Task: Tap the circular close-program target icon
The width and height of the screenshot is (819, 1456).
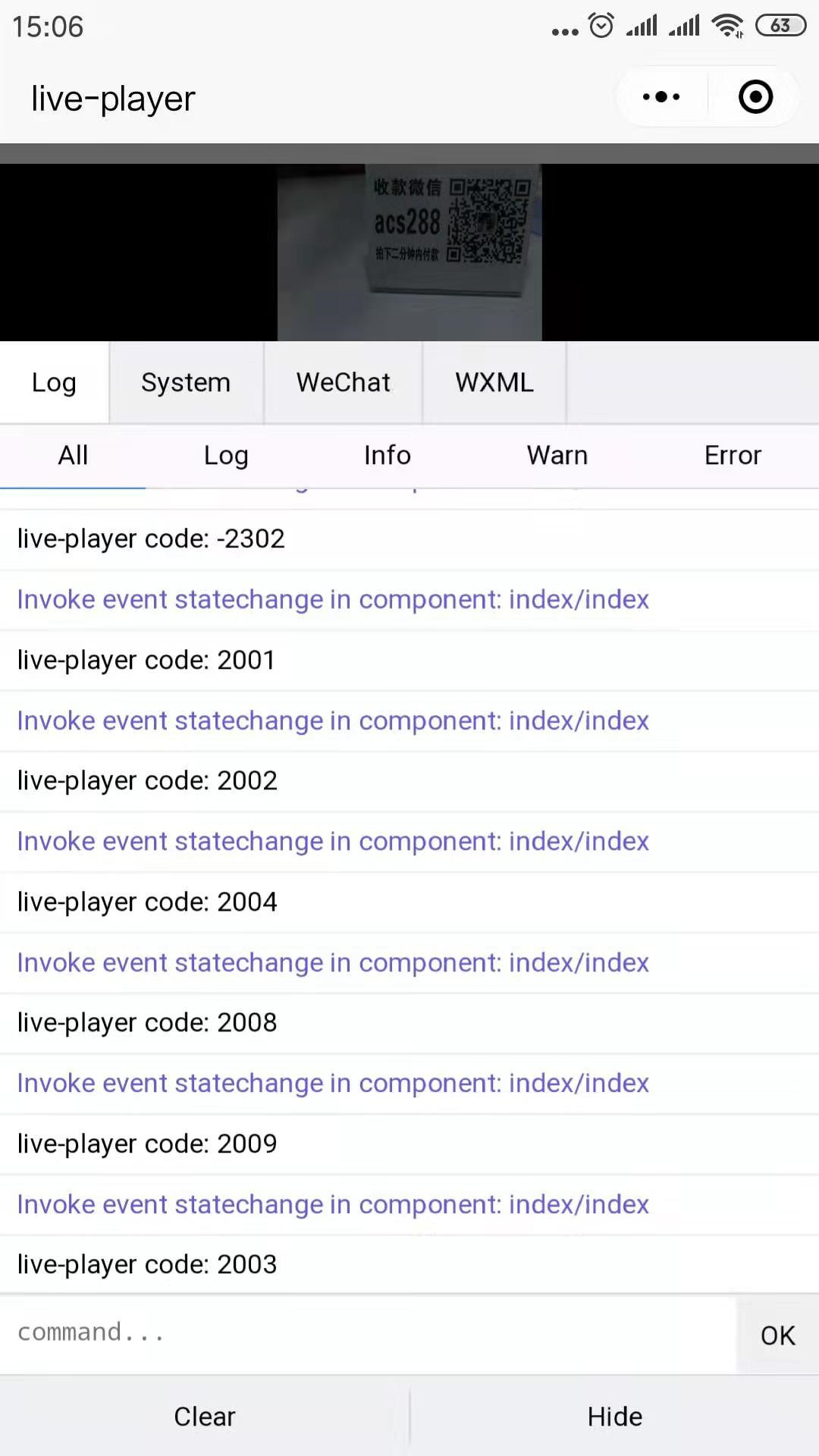Action: (755, 97)
